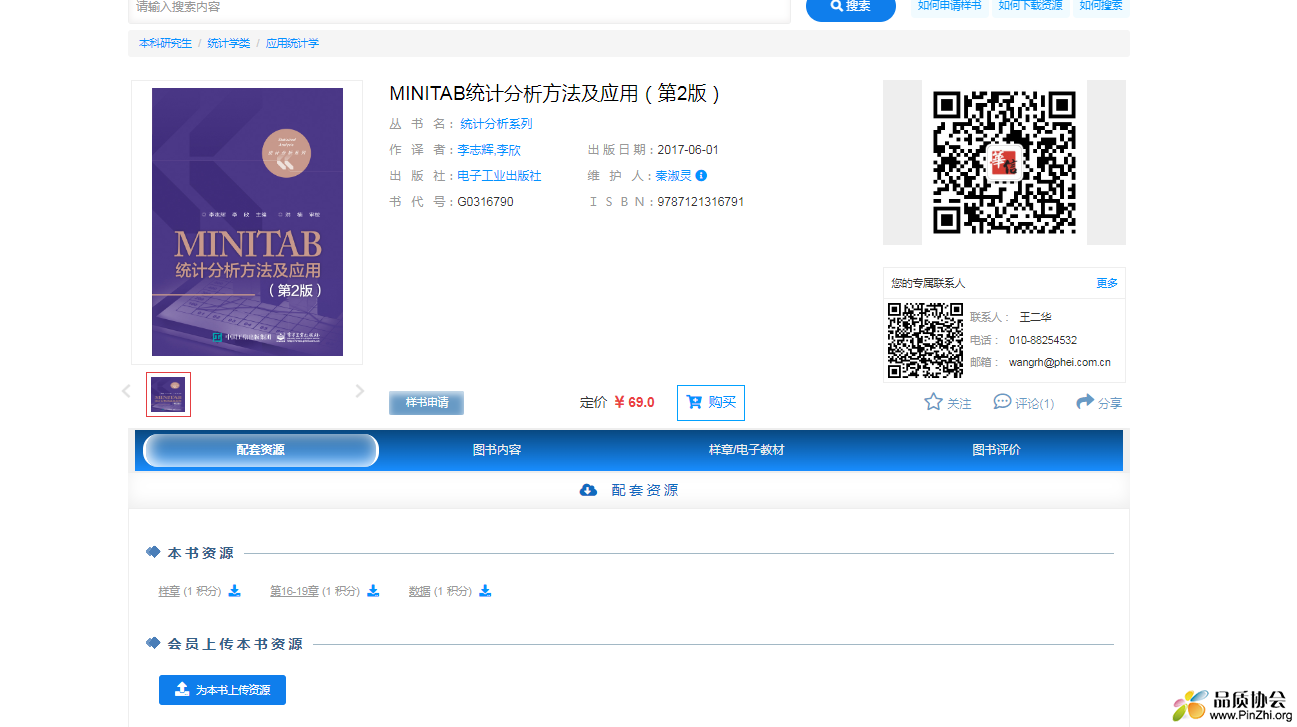
Task: Click the shopping cart icon in 购买
Action: 694,402
